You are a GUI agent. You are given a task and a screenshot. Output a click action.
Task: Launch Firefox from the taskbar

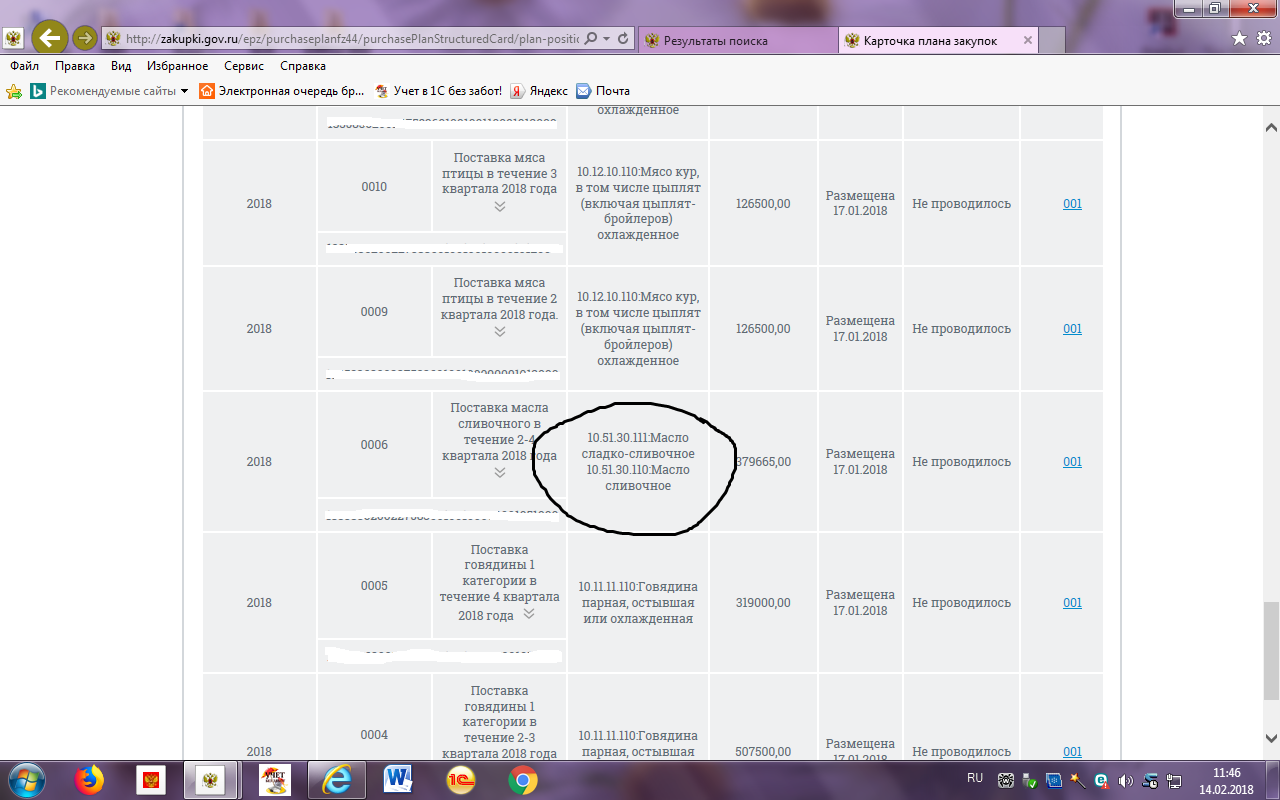90,779
